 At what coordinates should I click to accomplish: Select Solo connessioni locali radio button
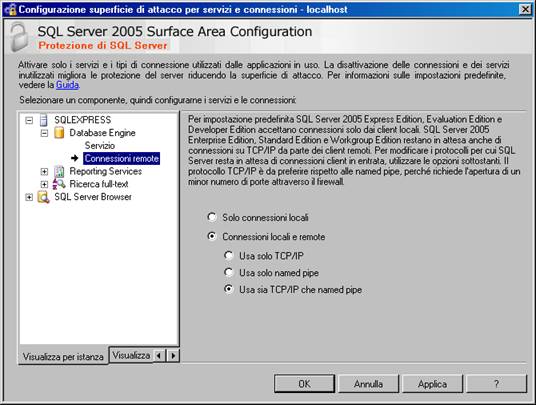tap(212, 217)
